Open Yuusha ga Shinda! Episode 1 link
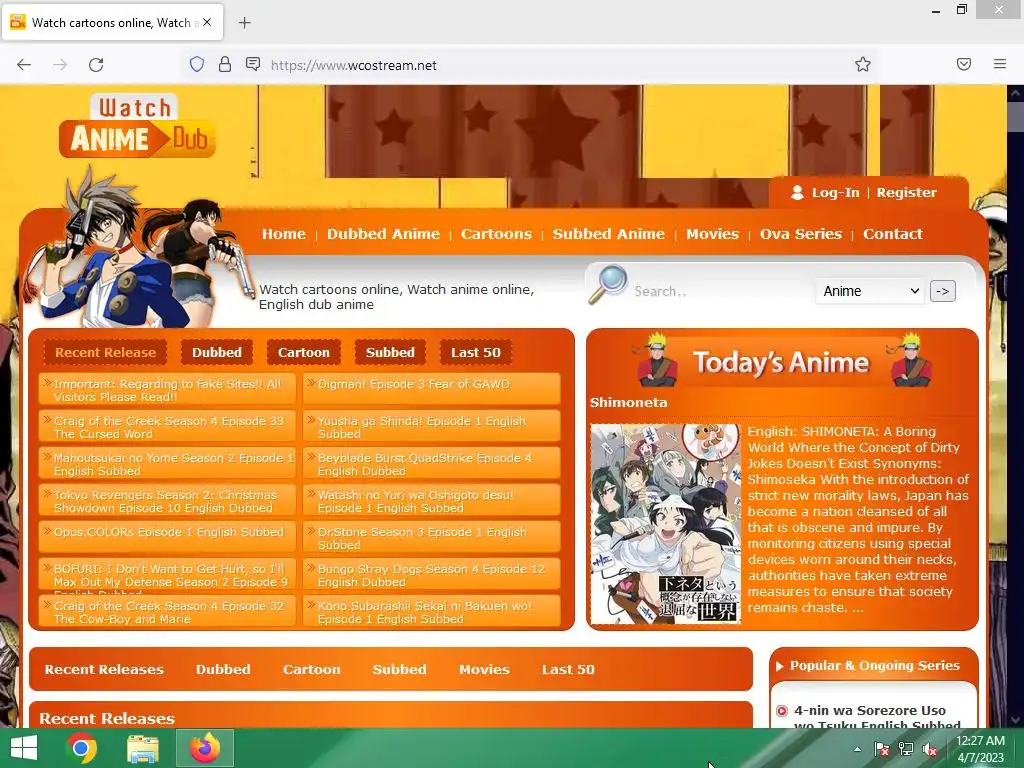The image size is (1024, 768). pos(432,427)
